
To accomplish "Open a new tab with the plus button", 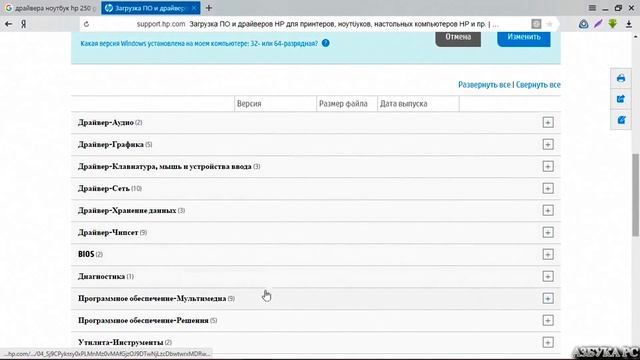I will [x=209, y=8].
